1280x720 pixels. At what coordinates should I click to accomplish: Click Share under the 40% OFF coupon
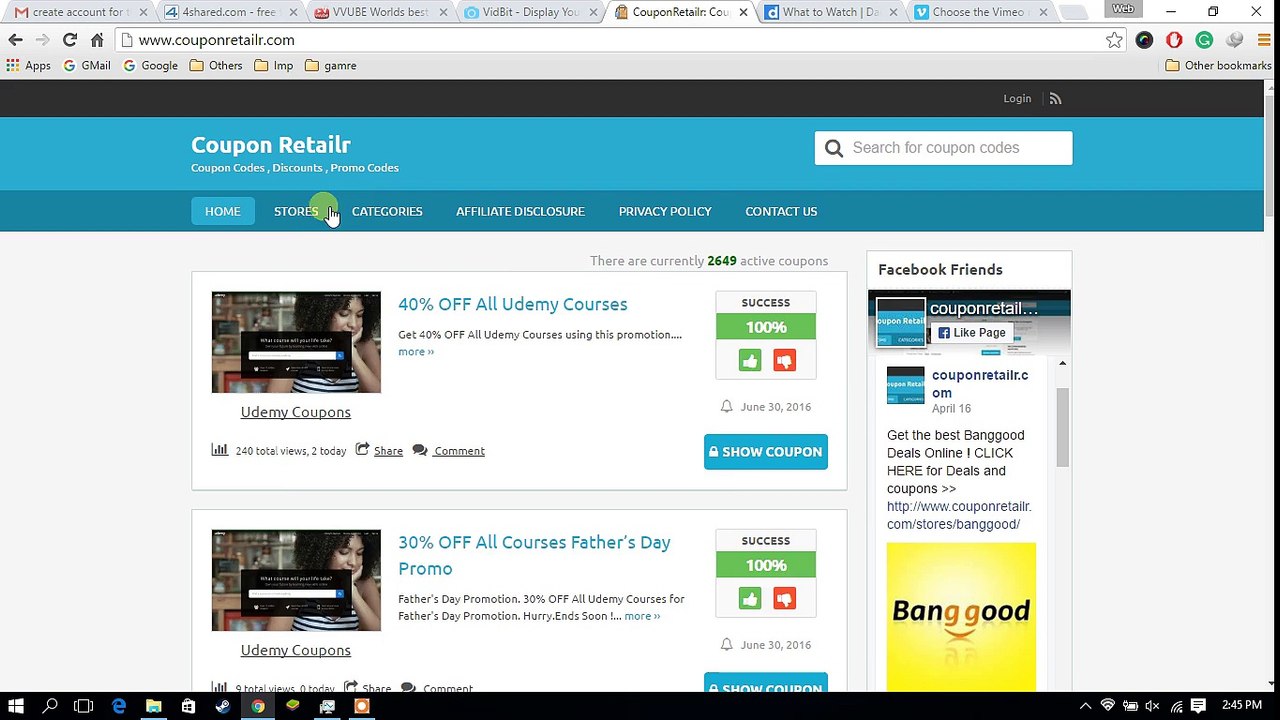coord(388,451)
